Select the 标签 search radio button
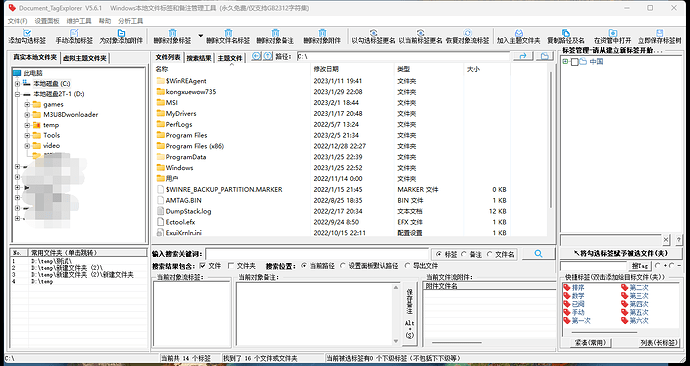690x366 pixels. [439, 254]
